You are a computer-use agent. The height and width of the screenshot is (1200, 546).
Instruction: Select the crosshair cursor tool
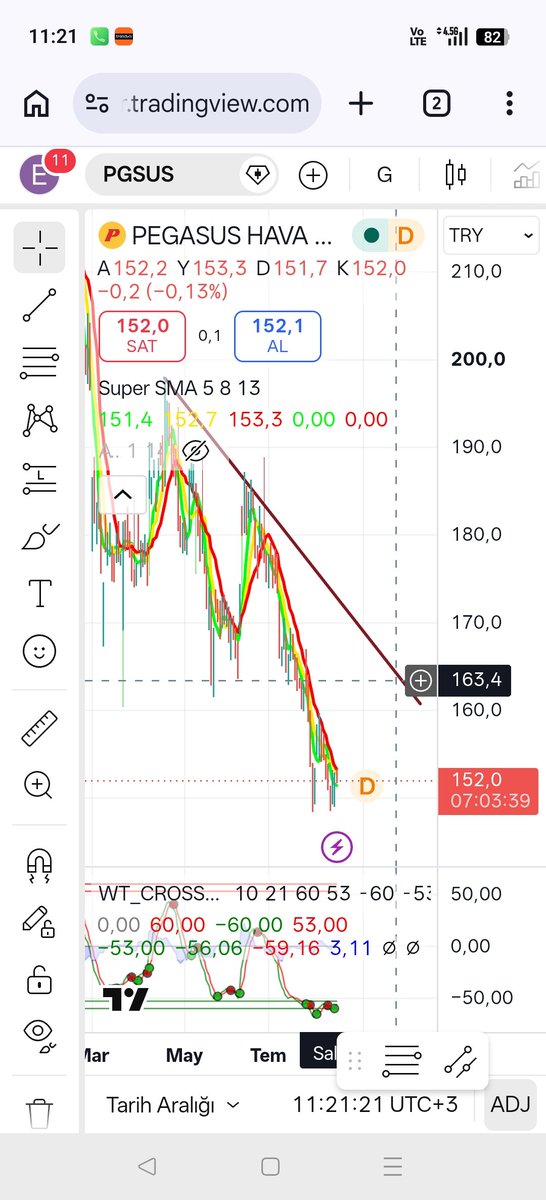pyautogui.click(x=39, y=248)
